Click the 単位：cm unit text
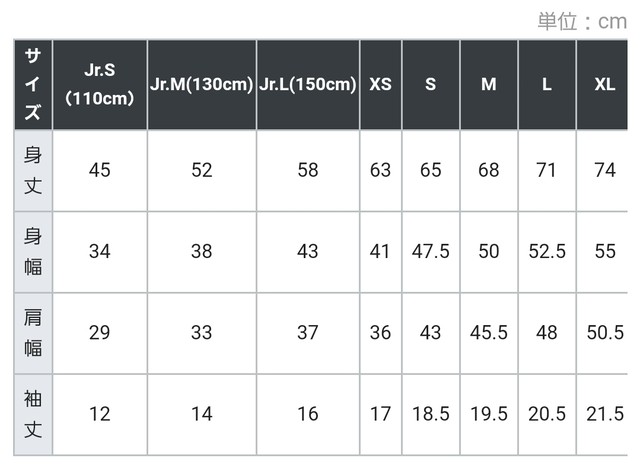640x474 pixels. 582,21
